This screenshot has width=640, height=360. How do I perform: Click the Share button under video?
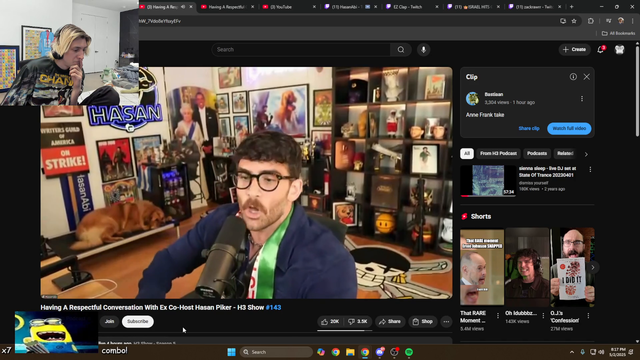(x=390, y=322)
